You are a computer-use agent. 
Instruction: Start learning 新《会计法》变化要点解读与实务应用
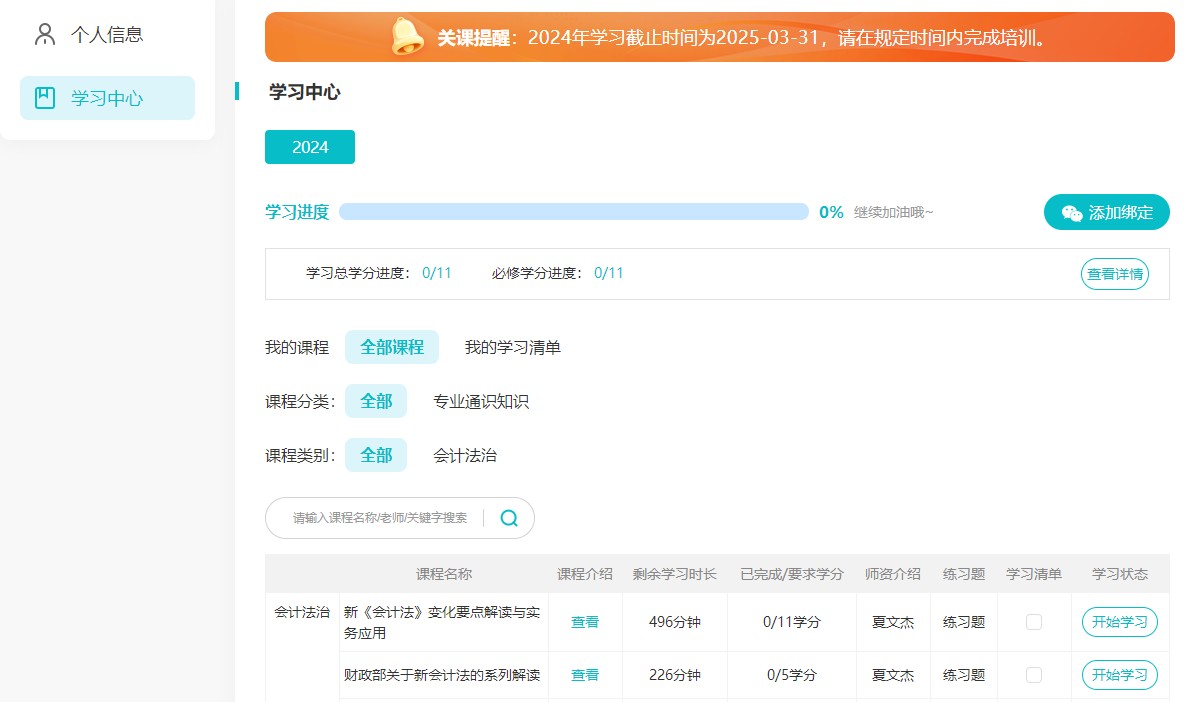[x=1119, y=621]
